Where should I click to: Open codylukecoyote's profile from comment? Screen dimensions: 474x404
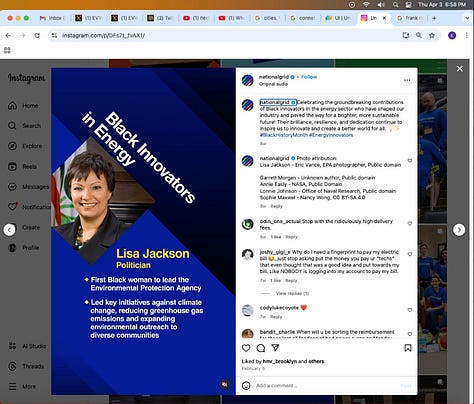(279, 308)
